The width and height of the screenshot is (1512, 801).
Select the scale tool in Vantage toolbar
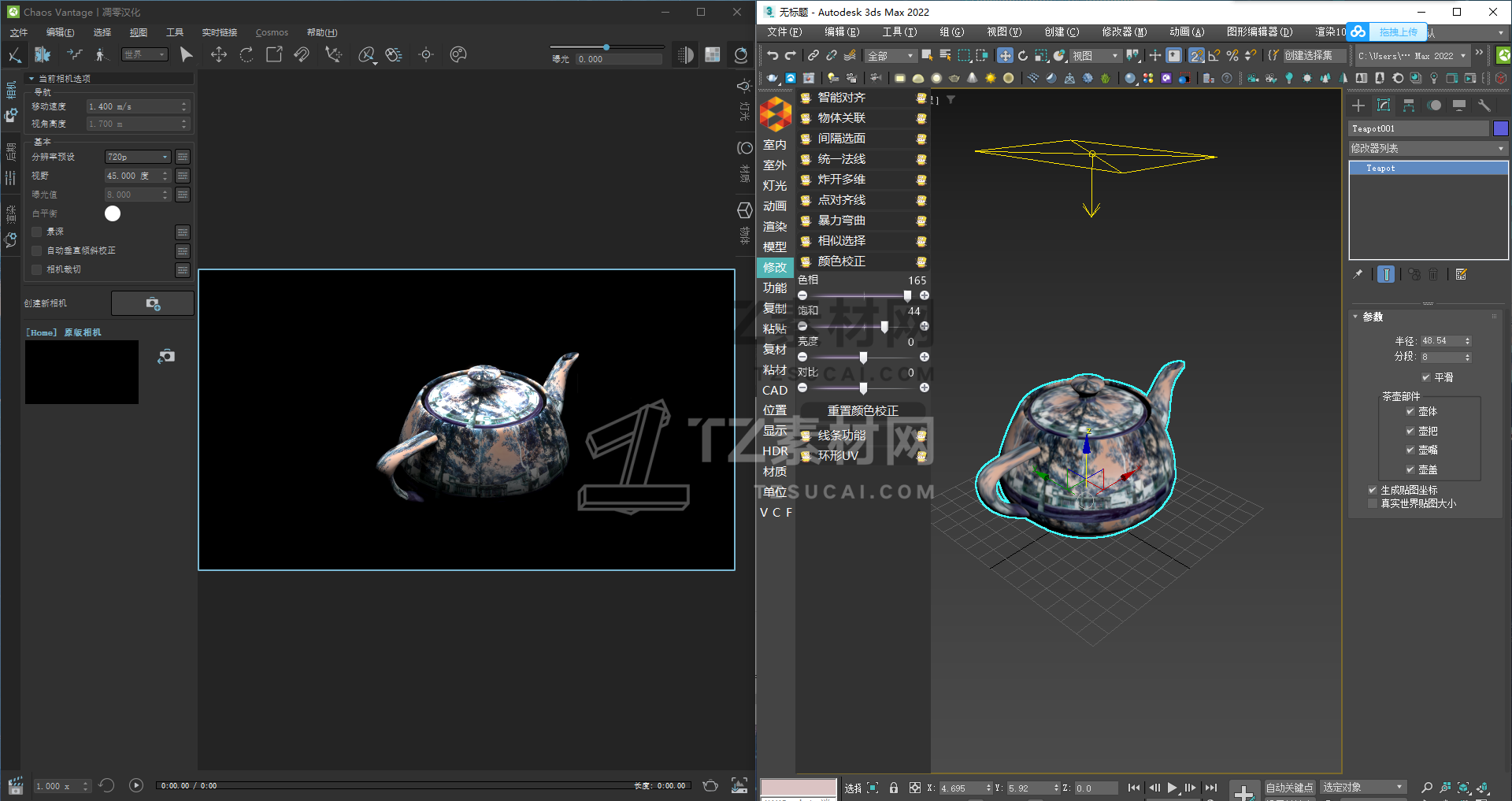pos(274,54)
